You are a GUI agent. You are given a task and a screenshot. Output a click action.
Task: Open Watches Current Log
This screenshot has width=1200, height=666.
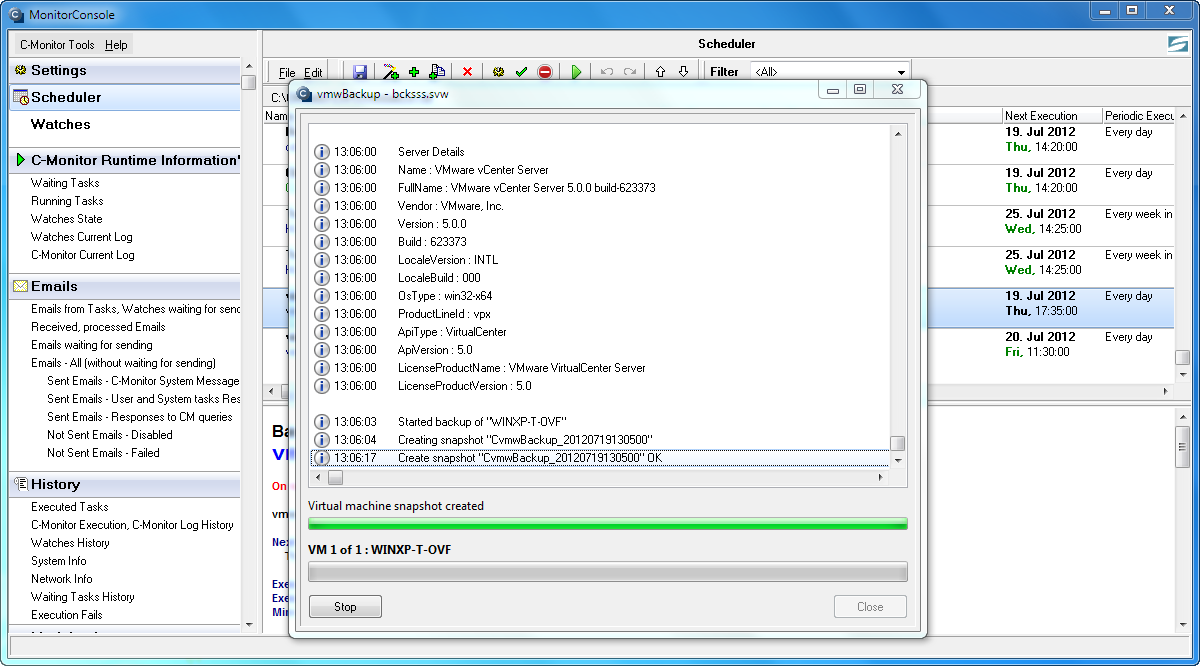(81, 237)
